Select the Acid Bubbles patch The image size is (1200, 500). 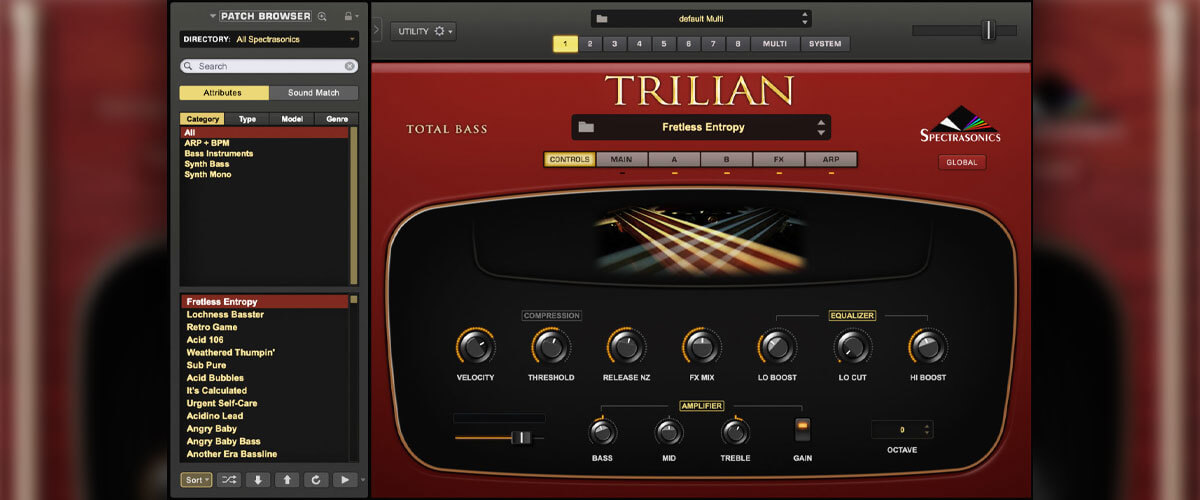215,378
